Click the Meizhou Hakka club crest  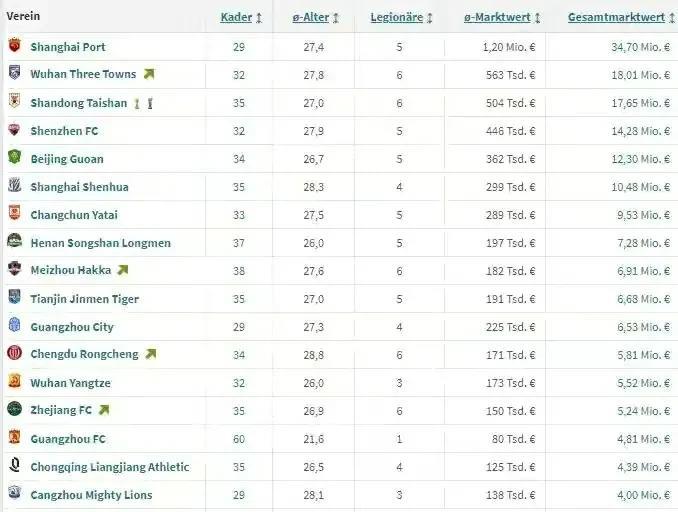tap(14, 269)
